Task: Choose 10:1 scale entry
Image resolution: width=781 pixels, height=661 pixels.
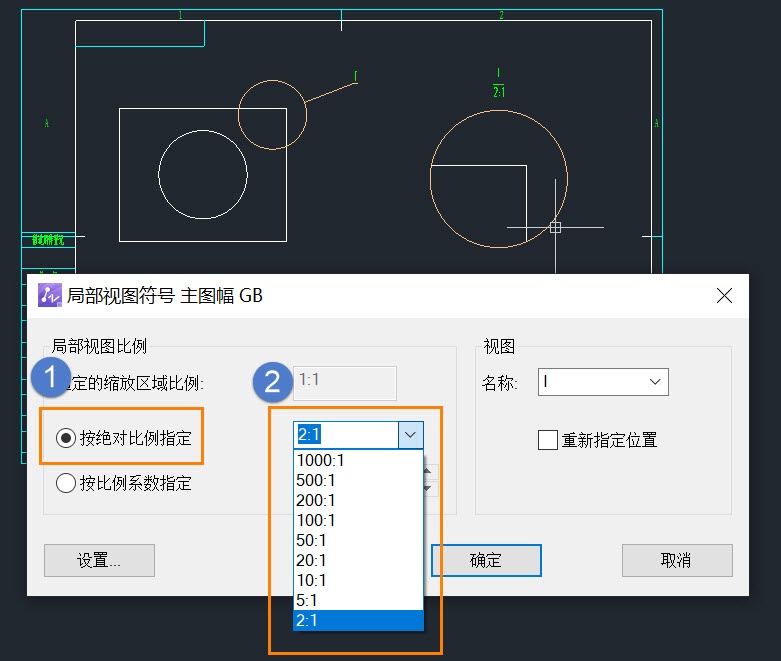Action: [x=358, y=580]
